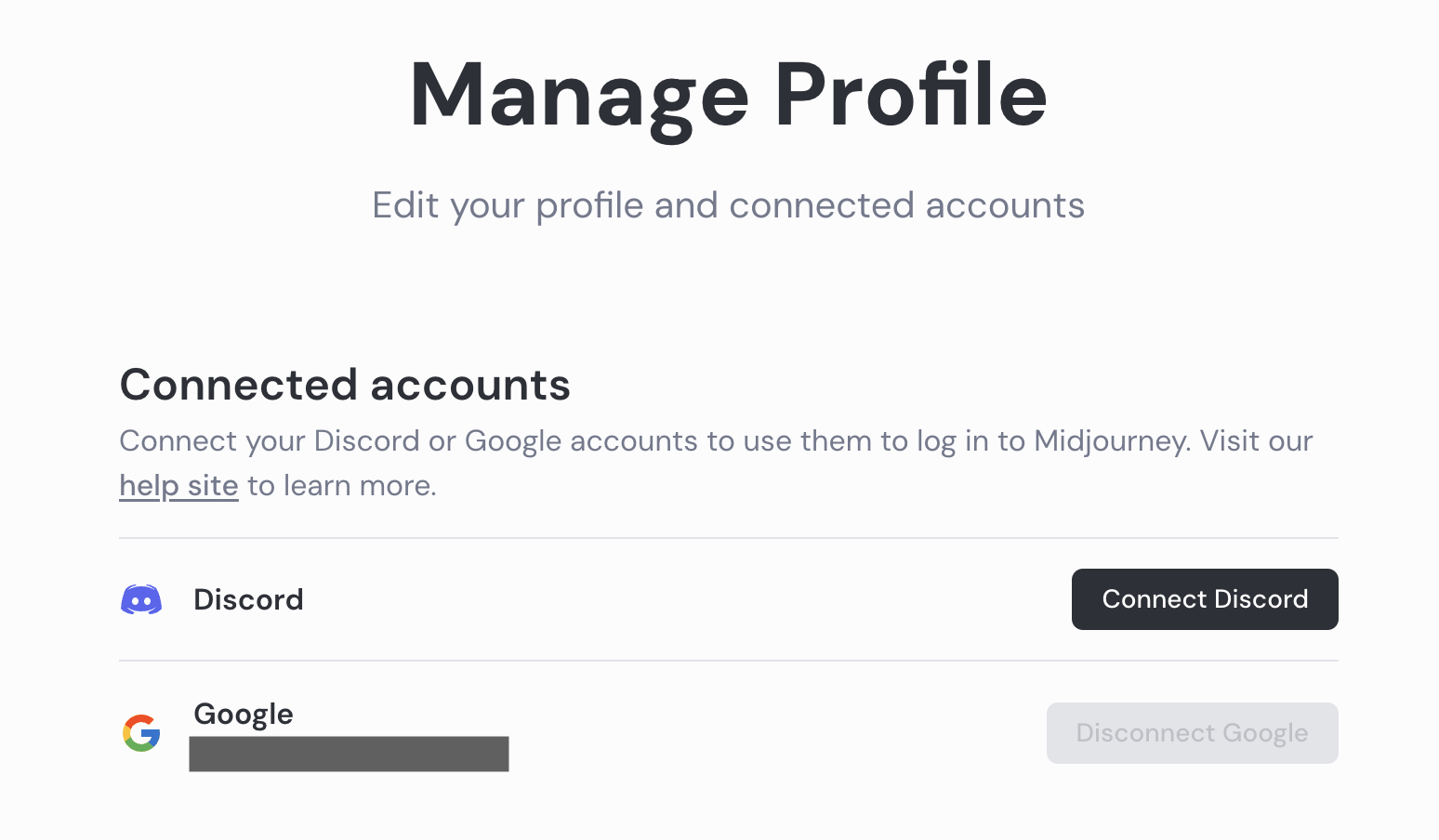Image resolution: width=1439 pixels, height=840 pixels.
Task: Click the word Google in the description
Action: click(x=513, y=440)
